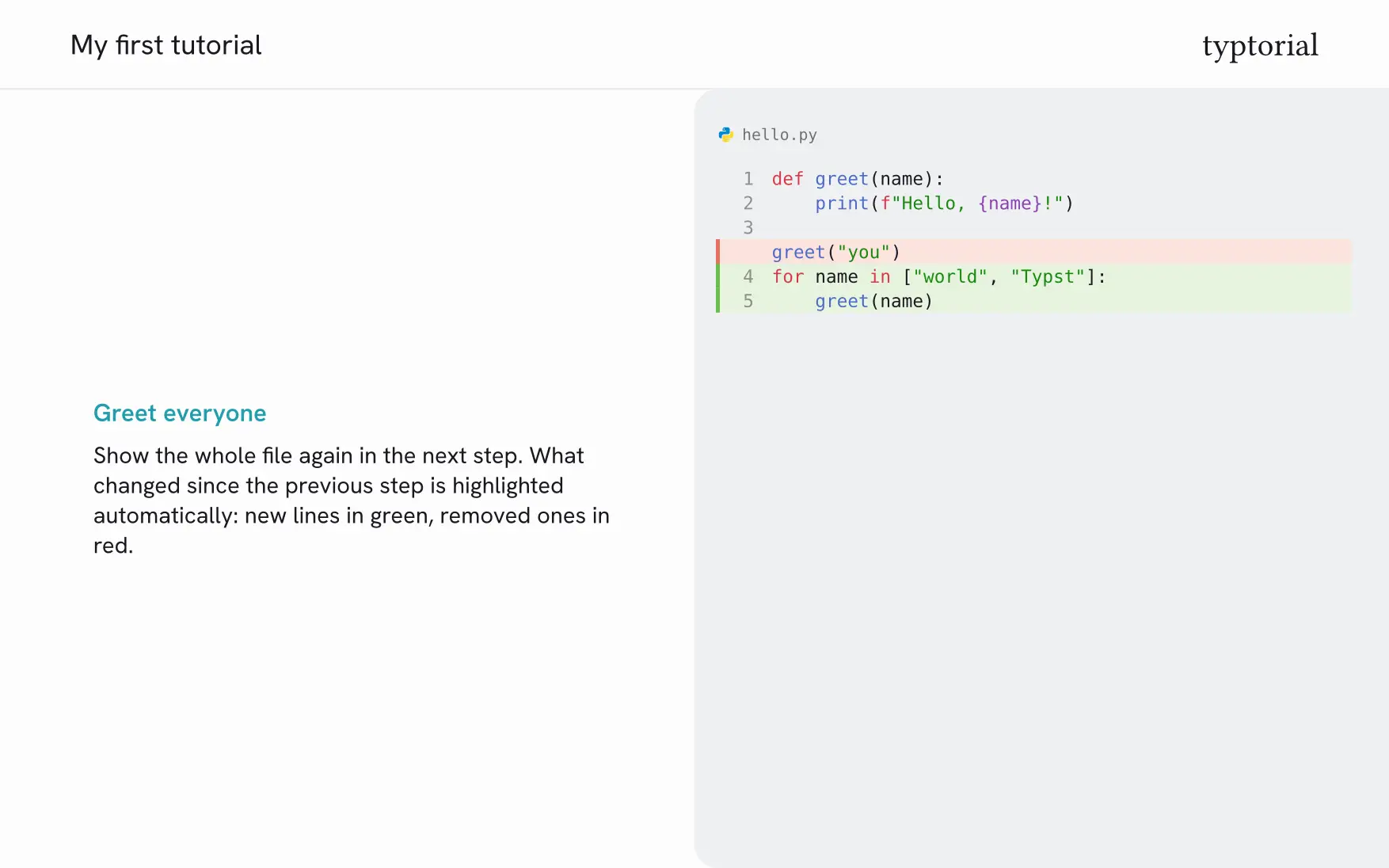Click line number 4 in gutter
Viewport: 1389px width, 868px height.
click(748, 276)
